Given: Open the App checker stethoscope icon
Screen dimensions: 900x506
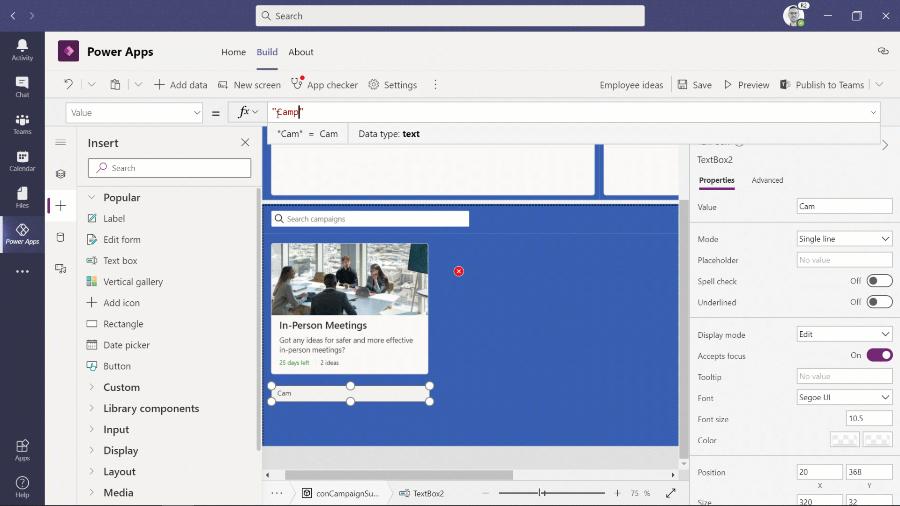Looking at the screenshot, I should tap(297, 83).
